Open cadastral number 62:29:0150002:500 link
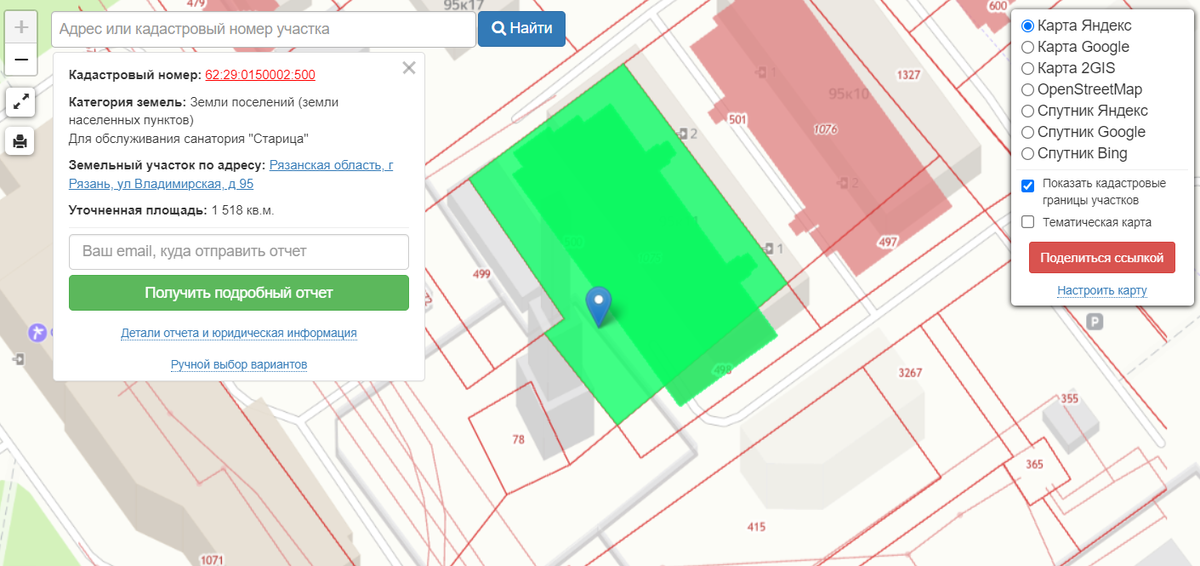The height and width of the screenshot is (566, 1200). (260, 75)
